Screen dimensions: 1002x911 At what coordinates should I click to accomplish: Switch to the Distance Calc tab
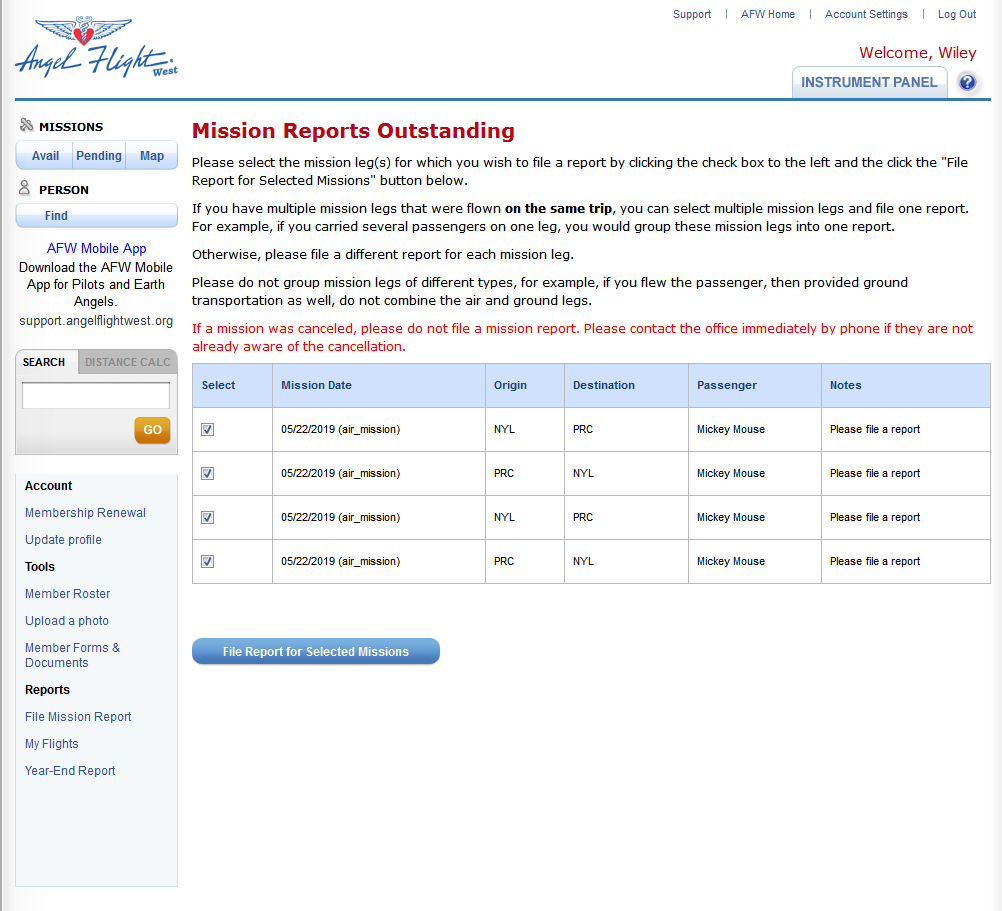click(128, 362)
